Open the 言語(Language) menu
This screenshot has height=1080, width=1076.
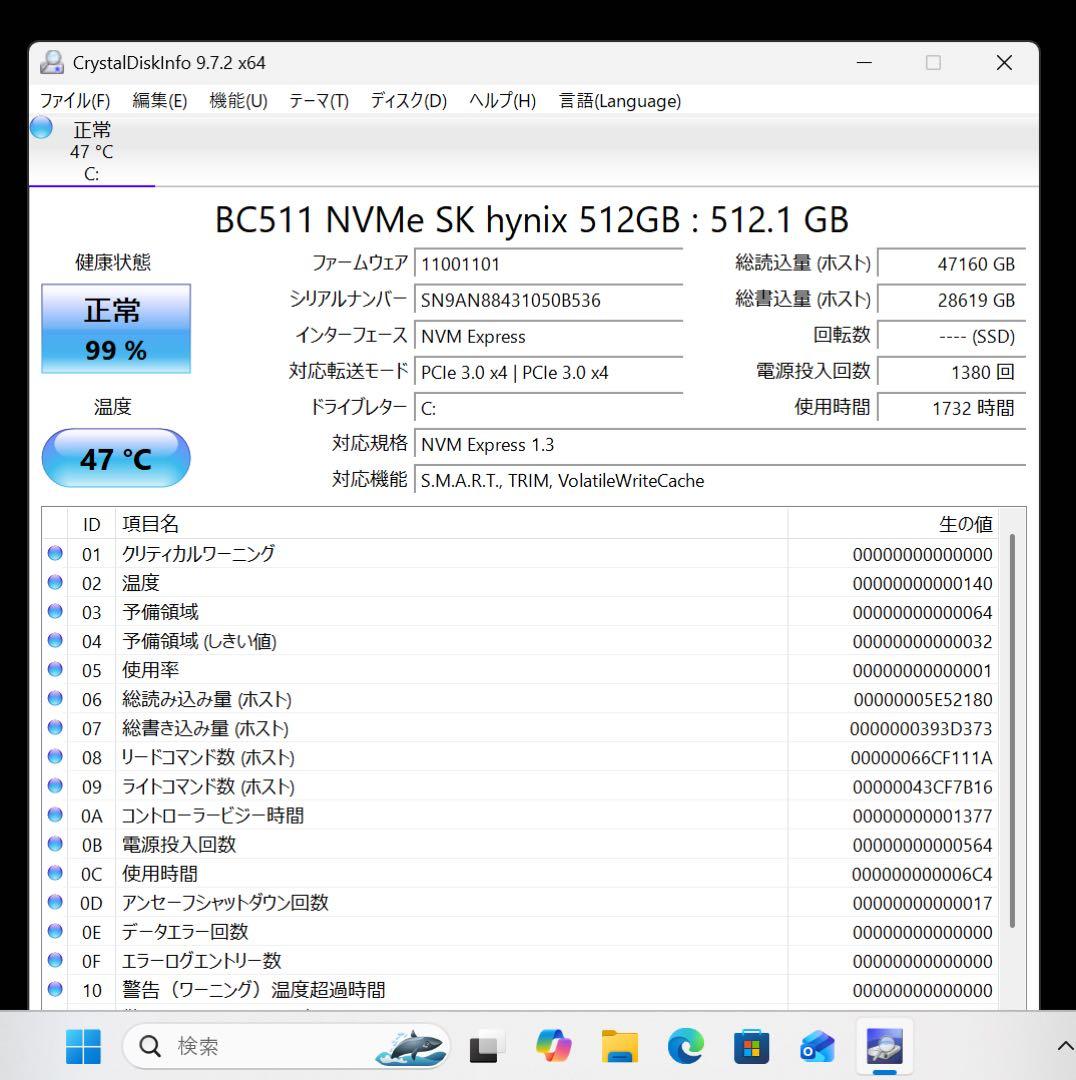click(619, 101)
